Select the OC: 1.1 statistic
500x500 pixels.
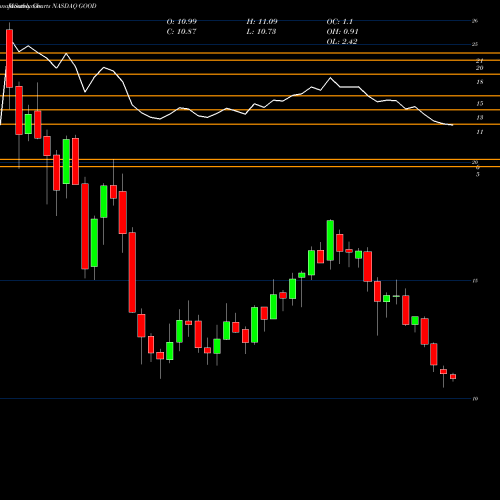pyautogui.click(x=340, y=22)
